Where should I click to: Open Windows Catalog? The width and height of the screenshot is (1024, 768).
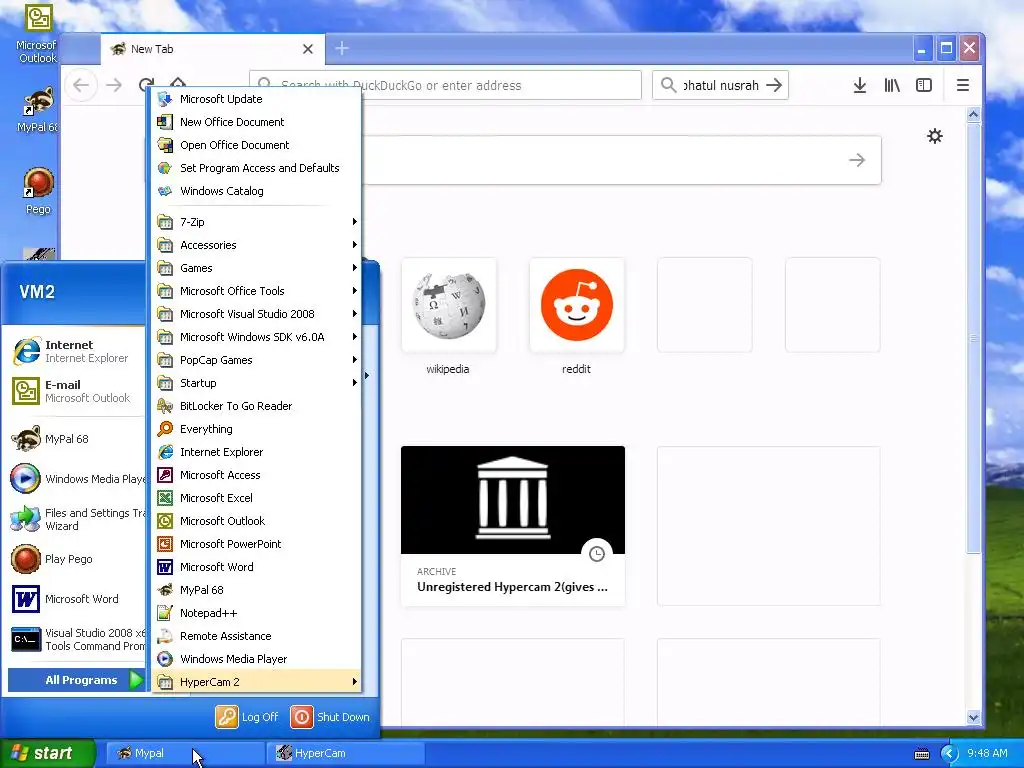tap(256, 191)
